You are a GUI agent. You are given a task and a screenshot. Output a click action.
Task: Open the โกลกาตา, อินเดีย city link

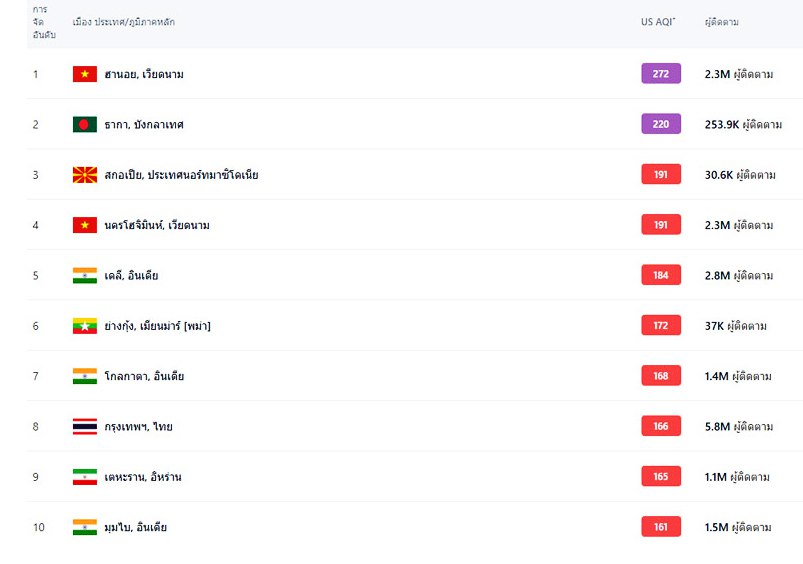pos(144,377)
